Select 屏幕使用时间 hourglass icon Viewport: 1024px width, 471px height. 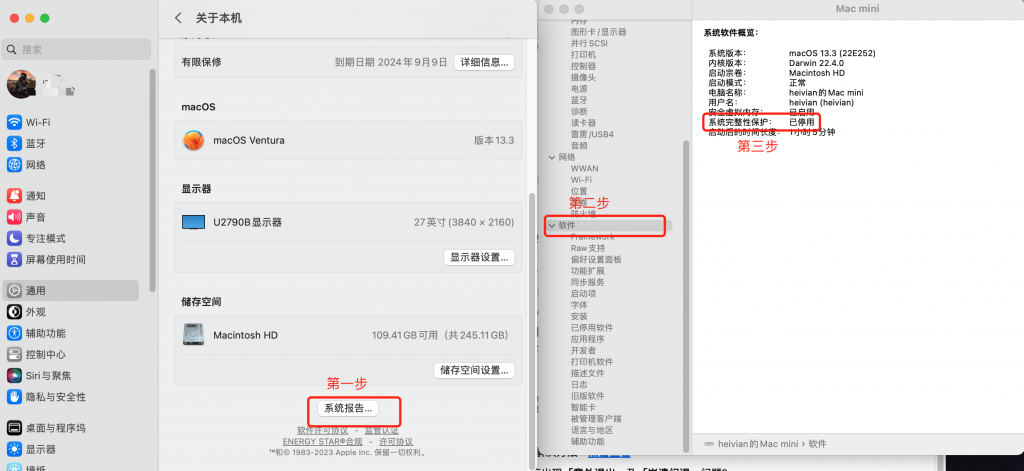coord(14,259)
